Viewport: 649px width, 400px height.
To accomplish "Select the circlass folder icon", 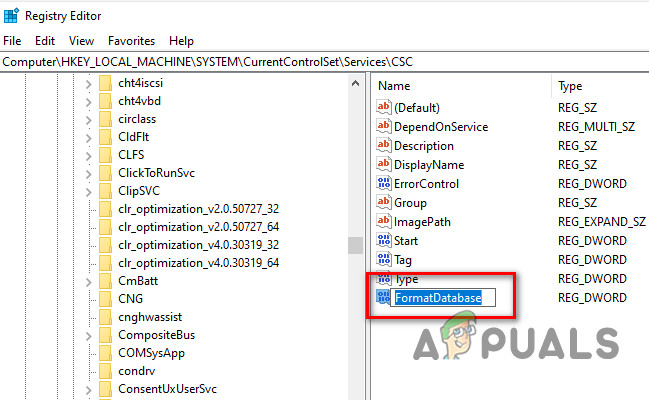I will [x=105, y=119].
